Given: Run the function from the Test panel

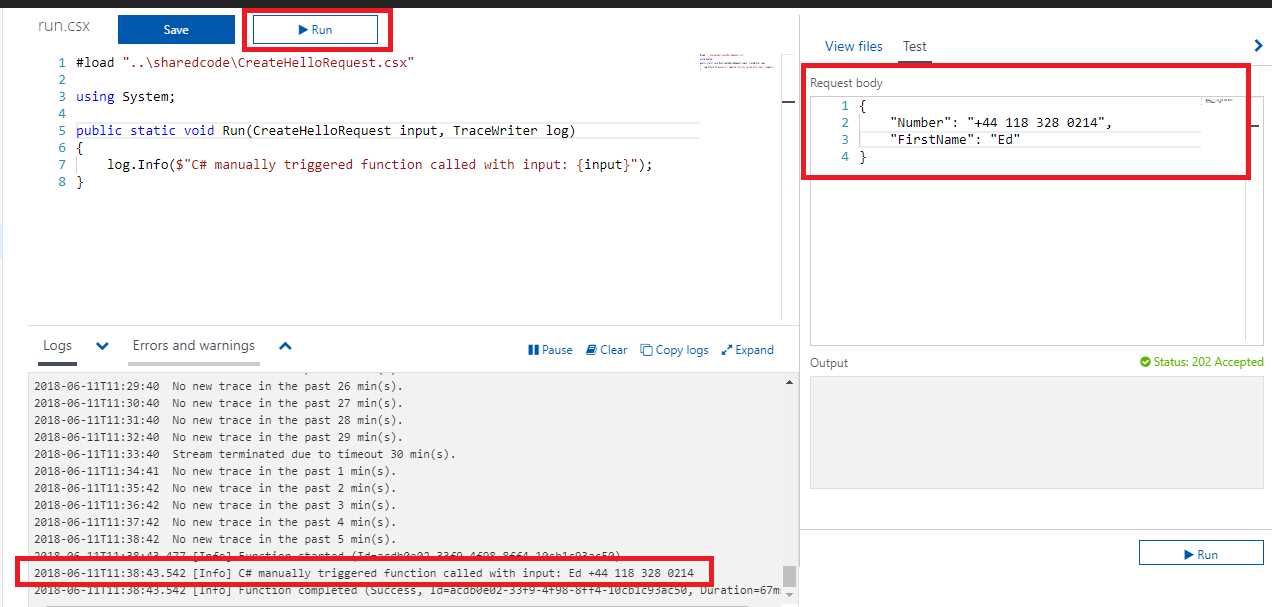Looking at the screenshot, I should coord(1201,552).
